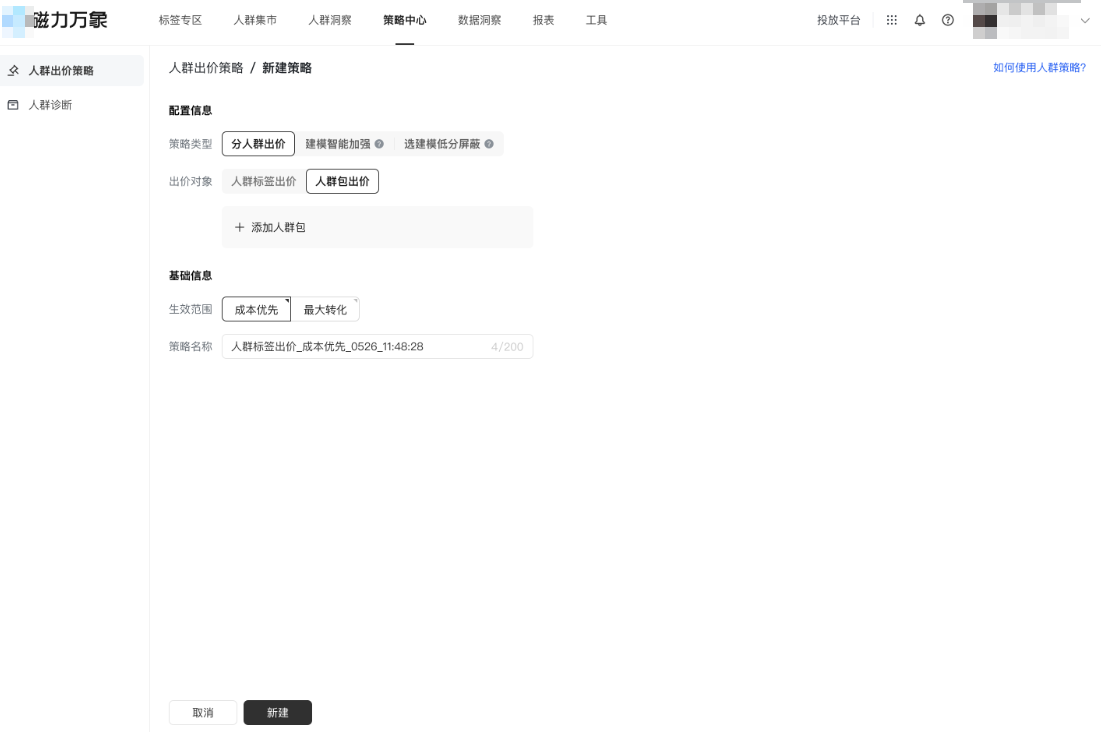
Task: Select 分人群出价 strategy type
Action: click(x=258, y=144)
